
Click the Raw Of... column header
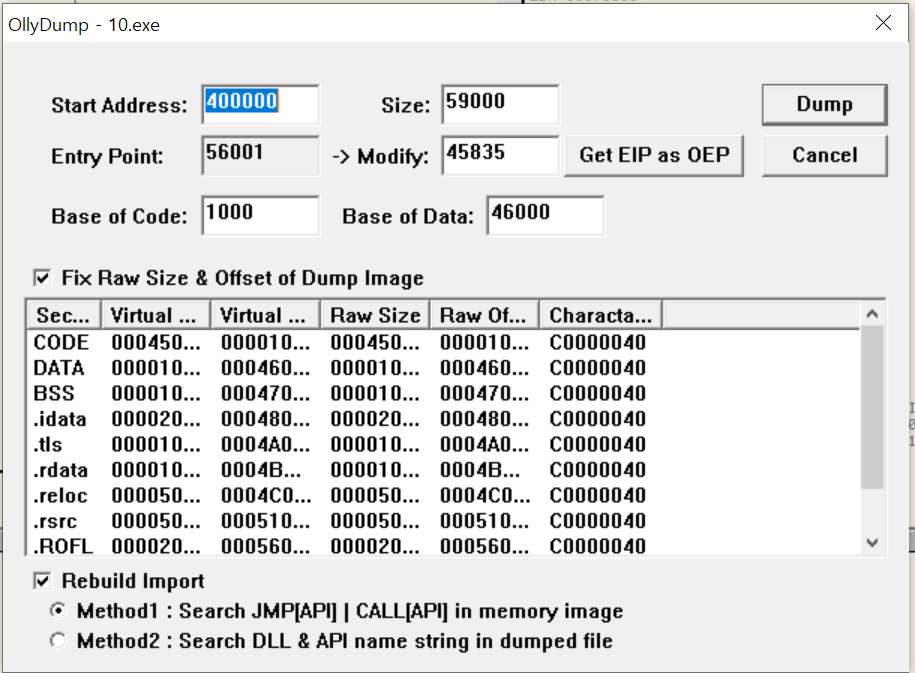click(x=484, y=315)
